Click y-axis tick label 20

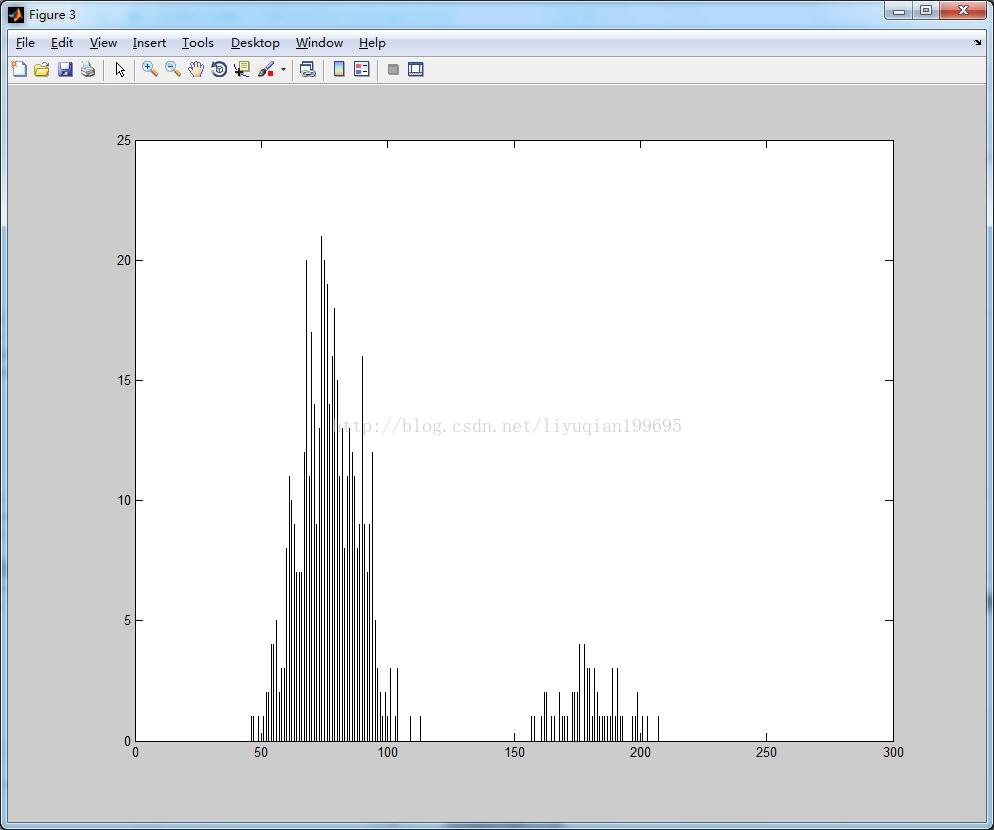pyautogui.click(x=124, y=261)
